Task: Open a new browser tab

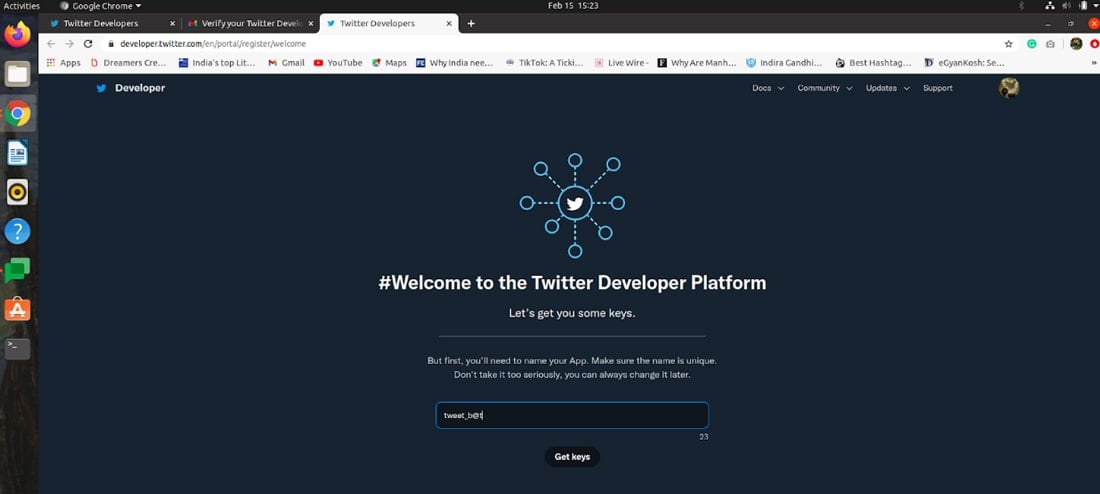Action: pos(471,23)
